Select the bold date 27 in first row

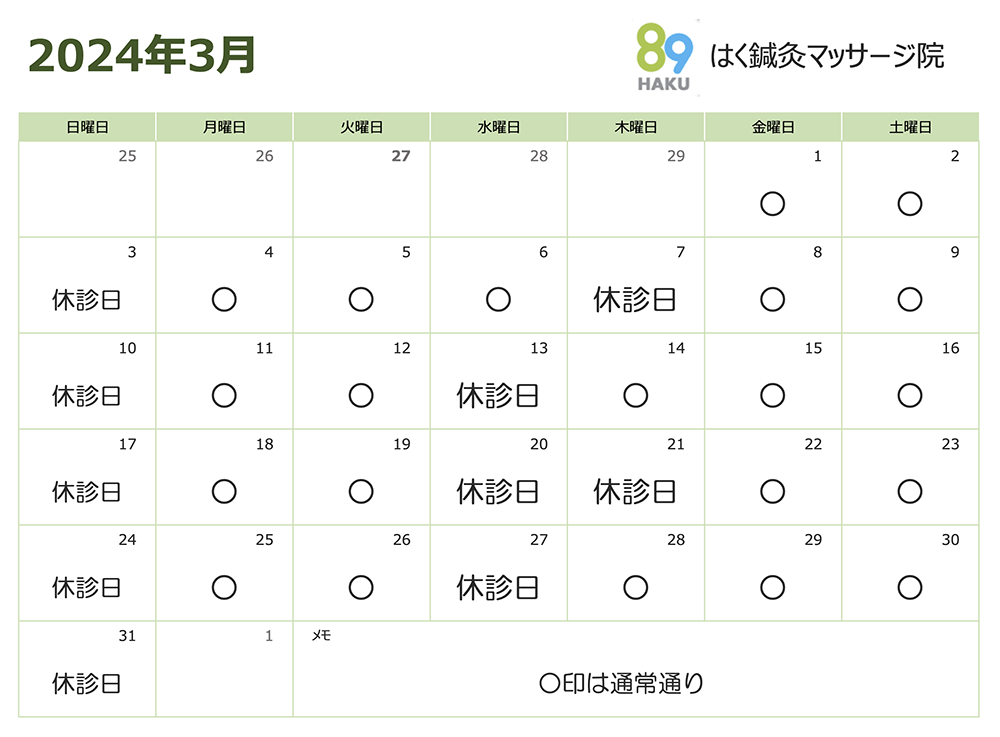401,156
